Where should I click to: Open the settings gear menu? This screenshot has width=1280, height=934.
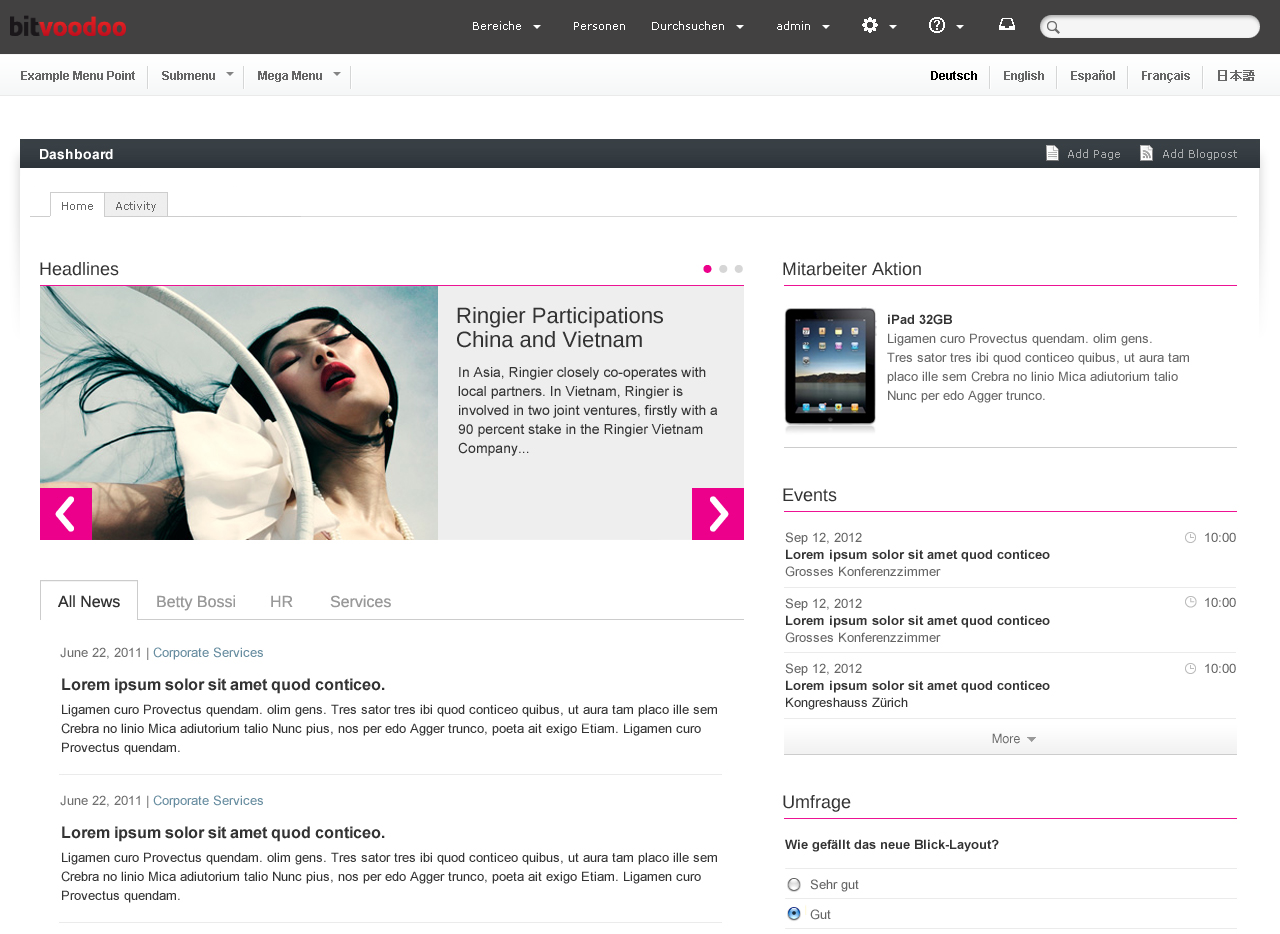tap(871, 25)
